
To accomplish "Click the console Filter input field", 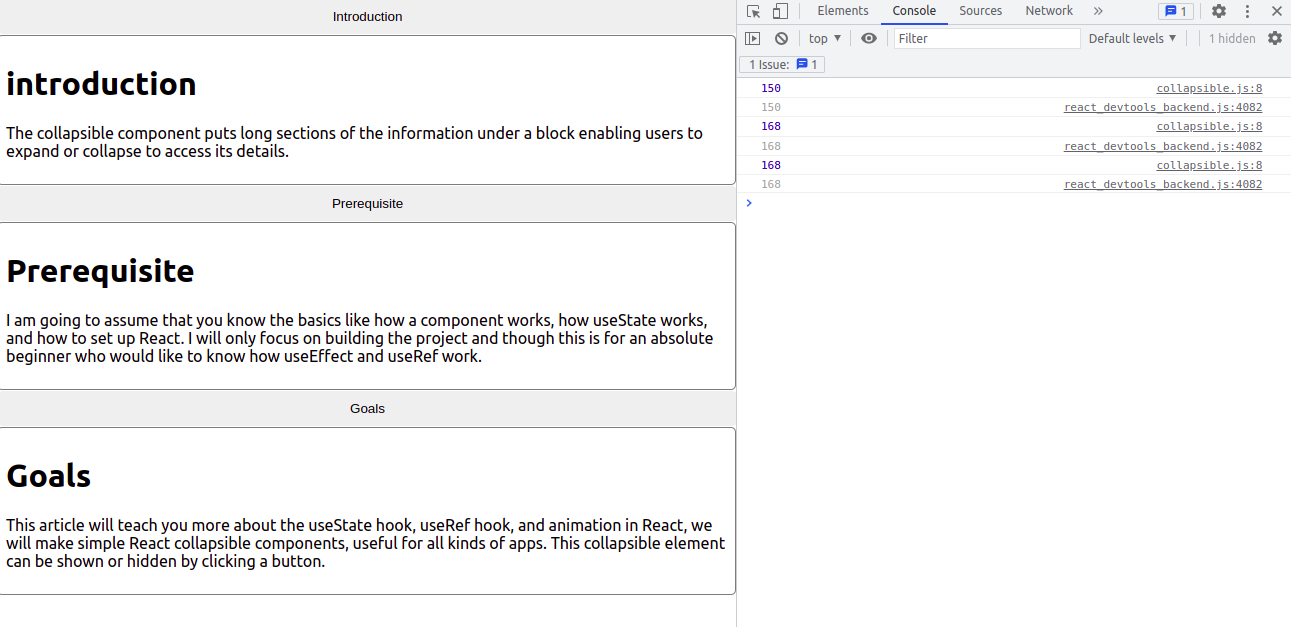I will (986, 38).
